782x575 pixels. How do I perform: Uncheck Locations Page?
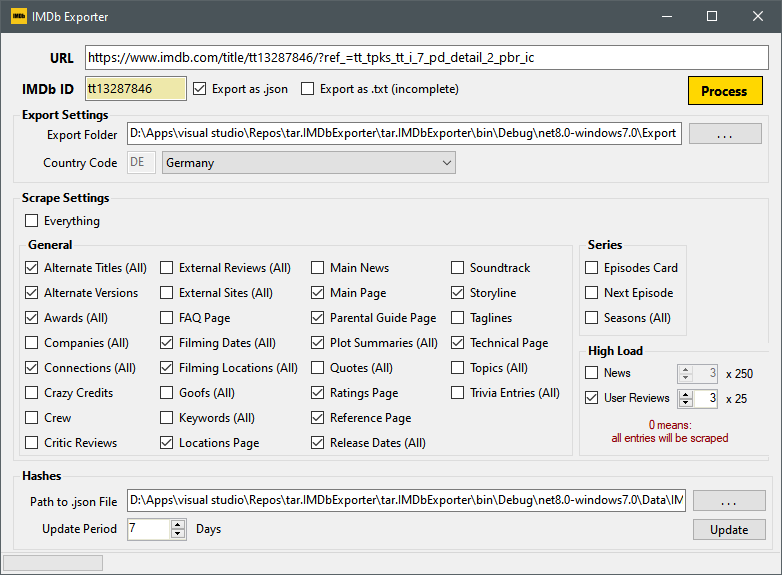[x=167, y=442]
